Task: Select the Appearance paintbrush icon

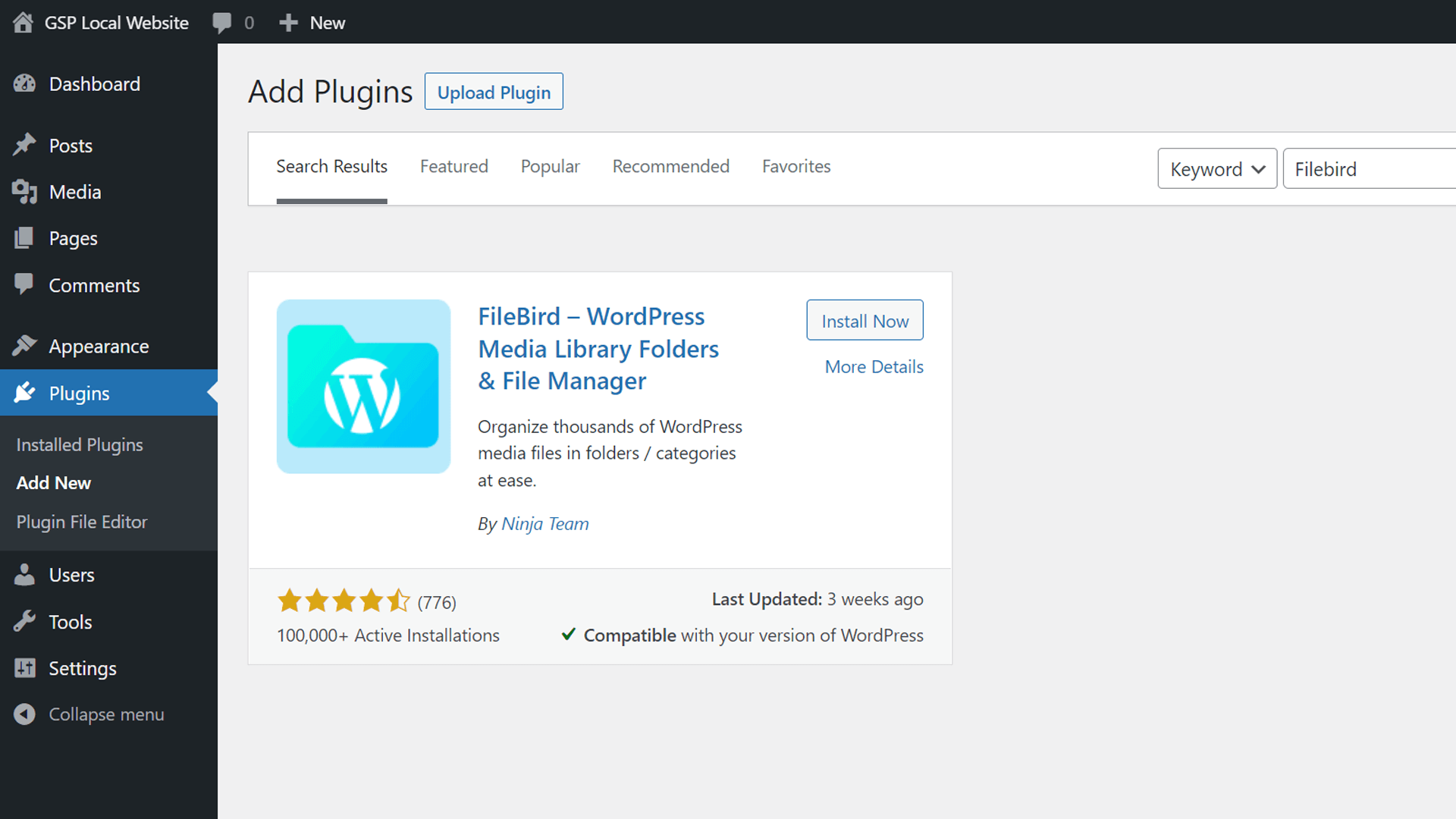Action: 25,346
